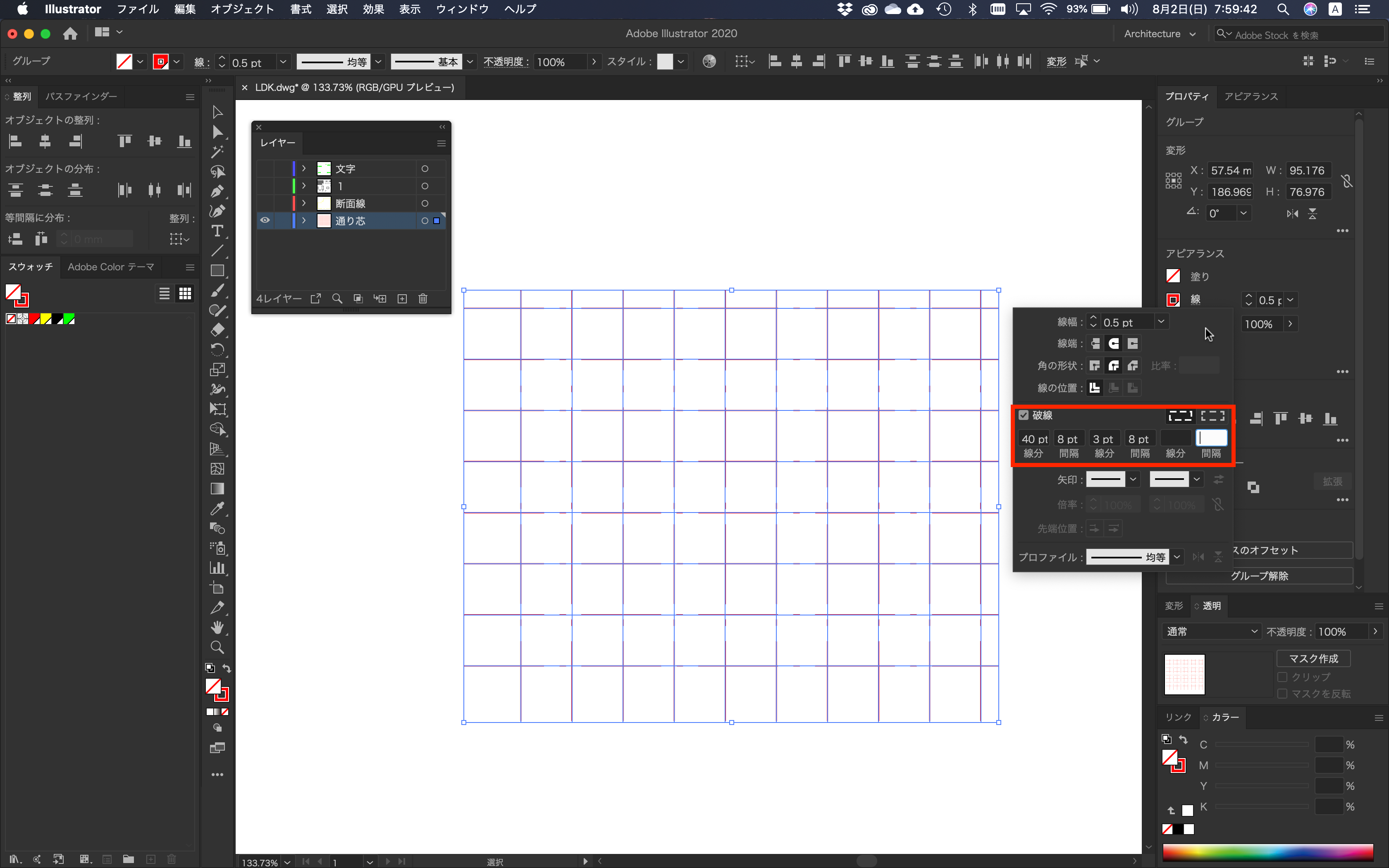Toggle visibility of 通り芯 layer

(x=265, y=220)
